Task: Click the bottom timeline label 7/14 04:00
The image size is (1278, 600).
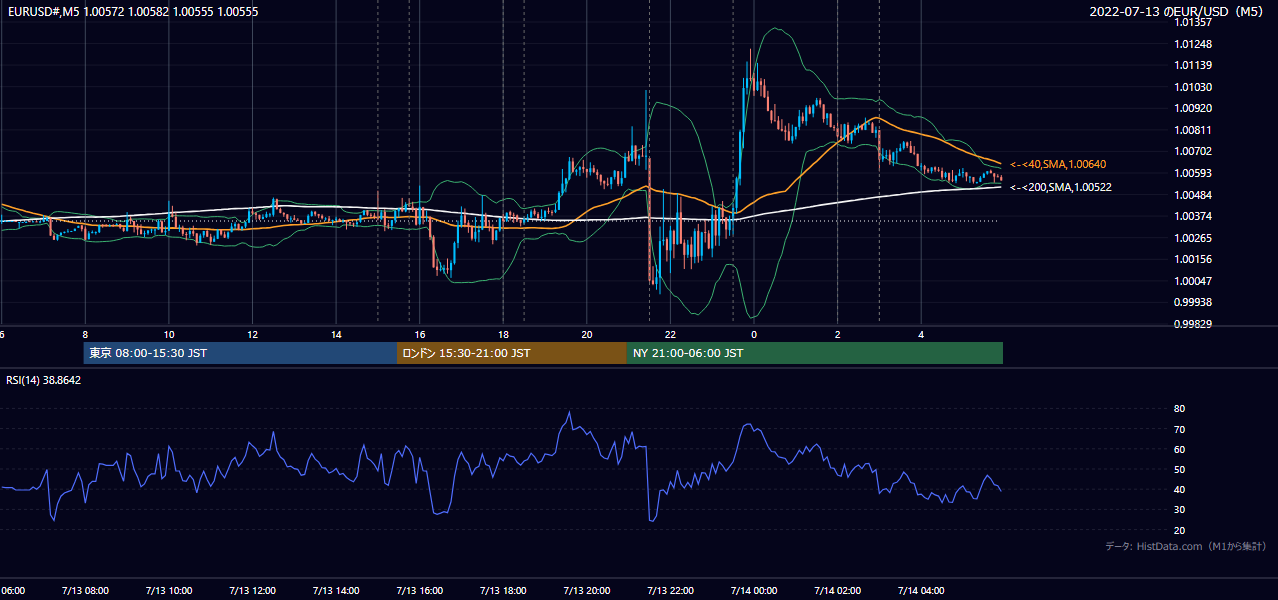Action: [921, 590]
